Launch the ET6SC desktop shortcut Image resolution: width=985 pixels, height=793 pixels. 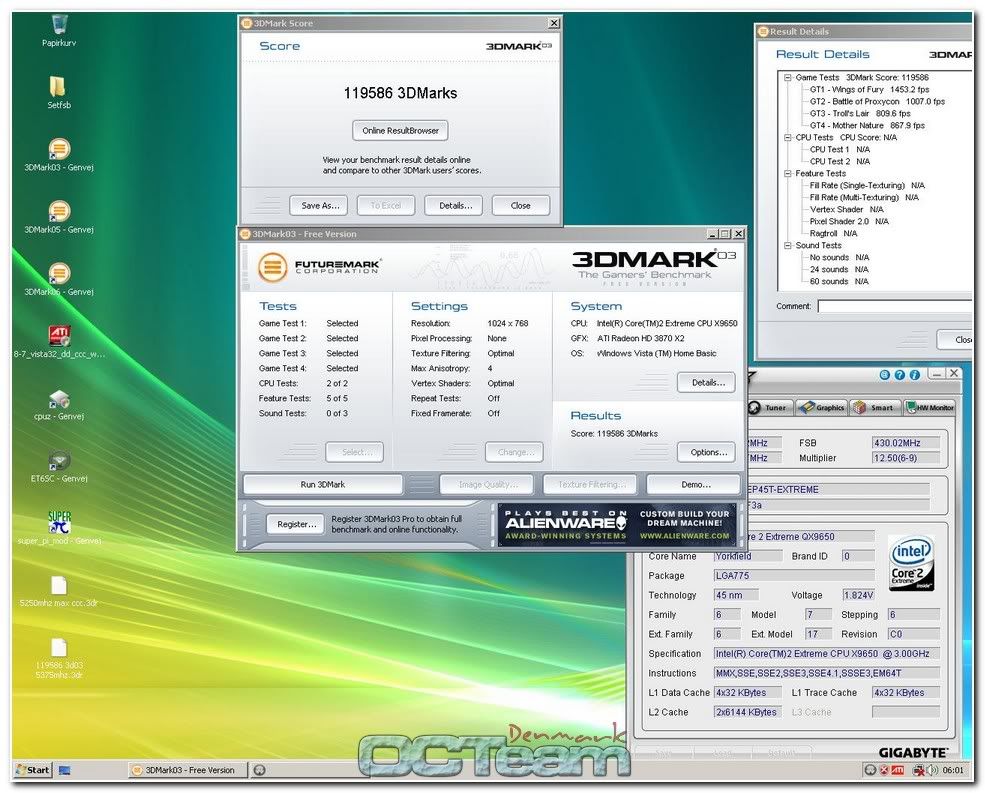click(59, 461)
